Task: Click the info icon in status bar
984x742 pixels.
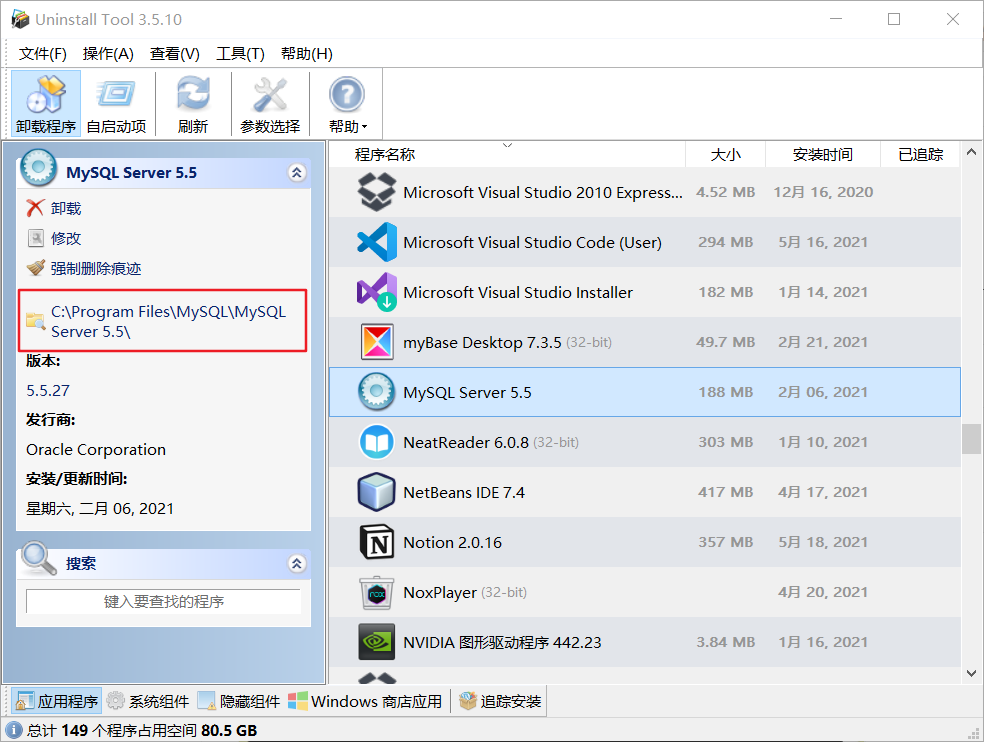Action: [14, 730]
